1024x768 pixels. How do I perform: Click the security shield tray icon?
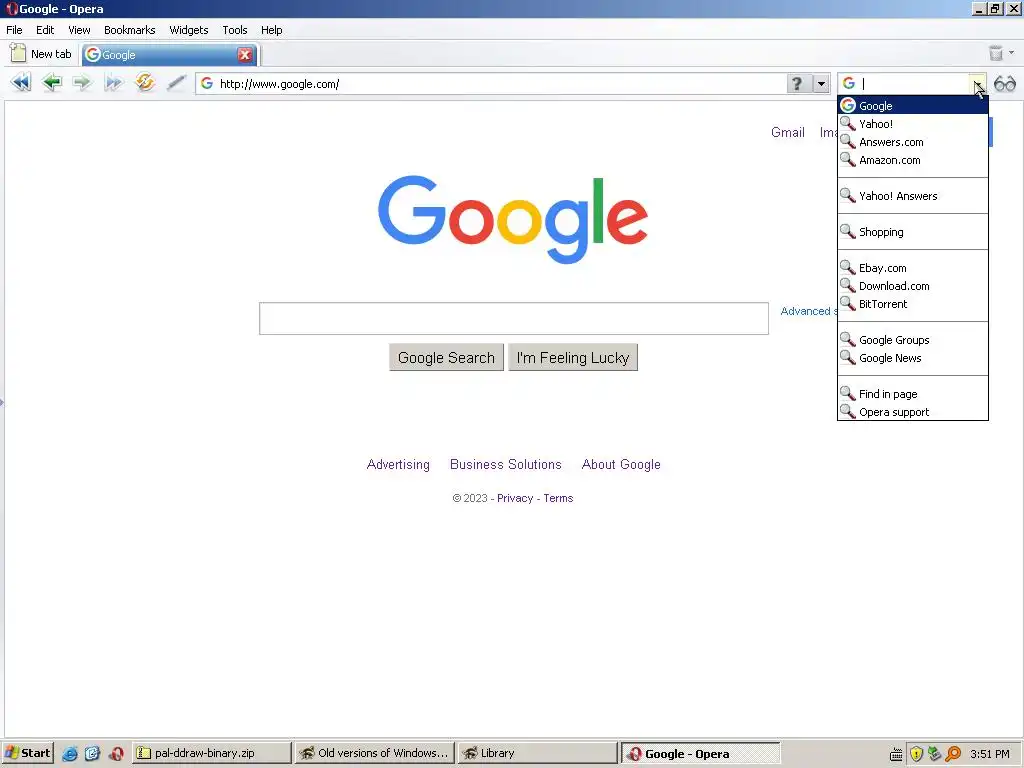click(x=916, y=754)
